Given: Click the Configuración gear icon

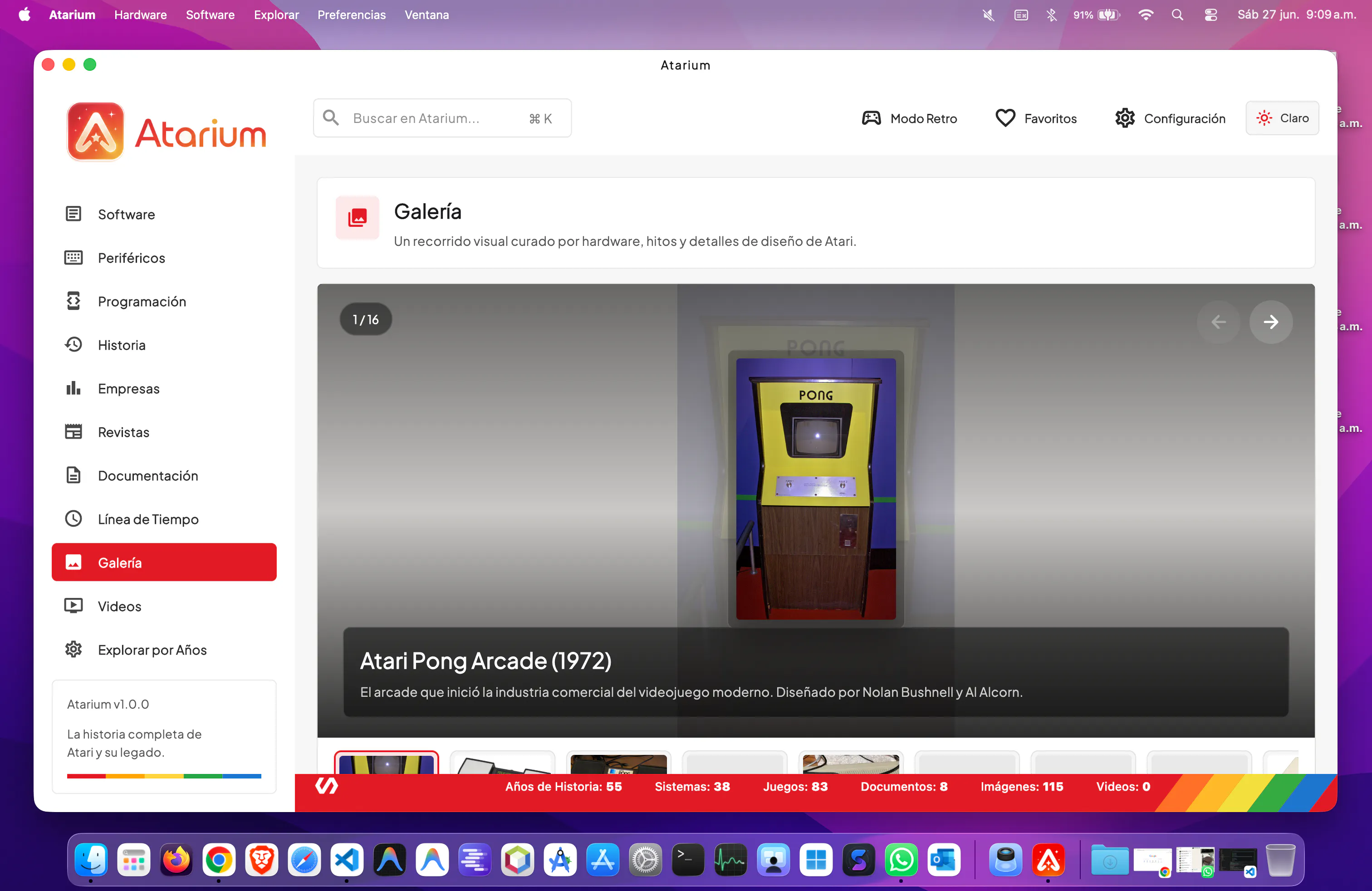Looking at the screenshot, I should click(x=1125, y=118).
